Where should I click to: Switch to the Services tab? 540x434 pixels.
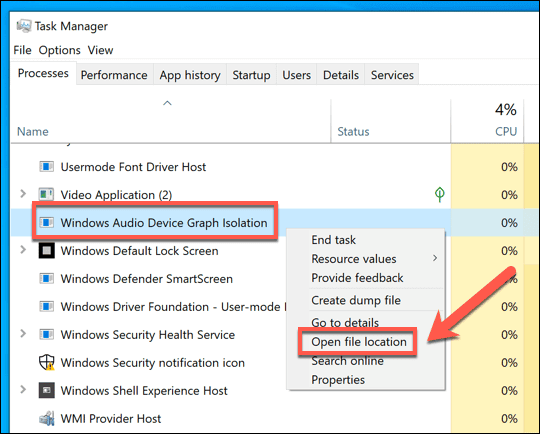[392, 75]
